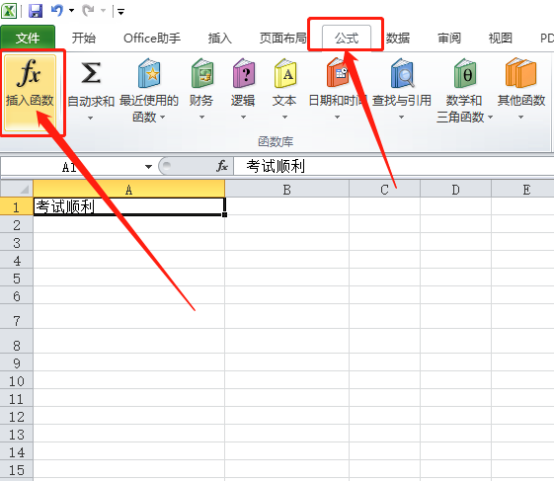This screenshot has width=554, height=481.
Task: Expand the 文本 dropdown arrow
Action: (x=285, y=117)
